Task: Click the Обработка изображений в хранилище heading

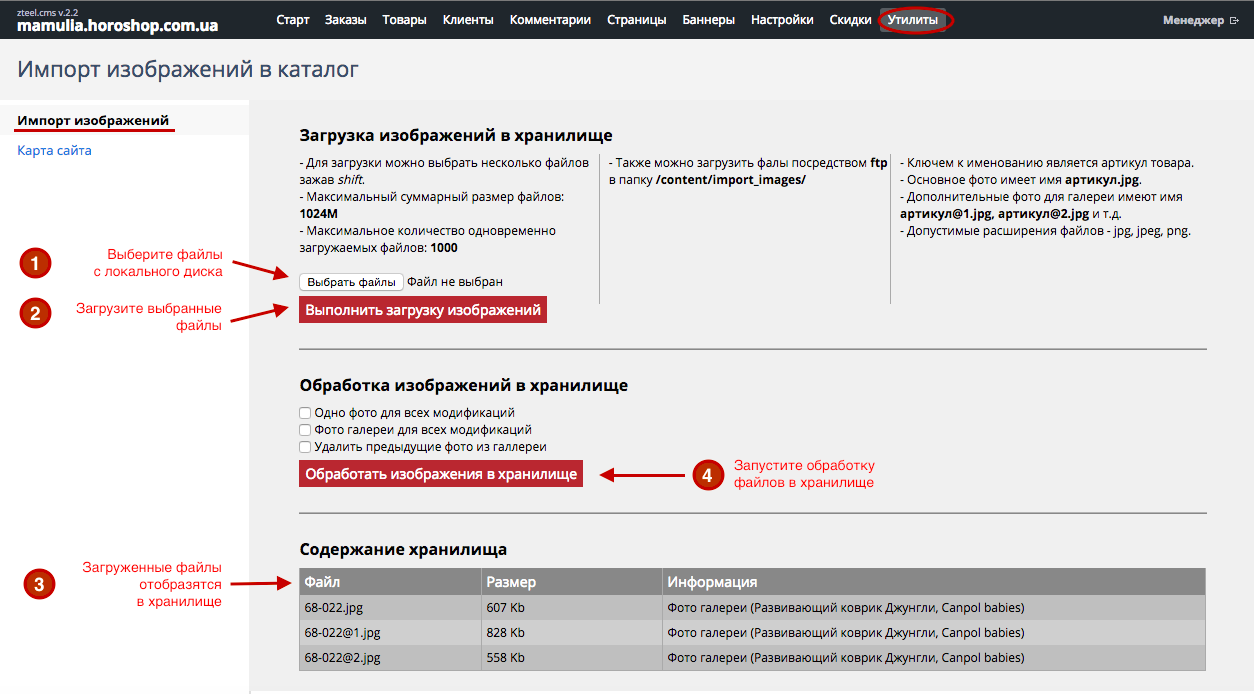Action: click(x=464, y=385)
